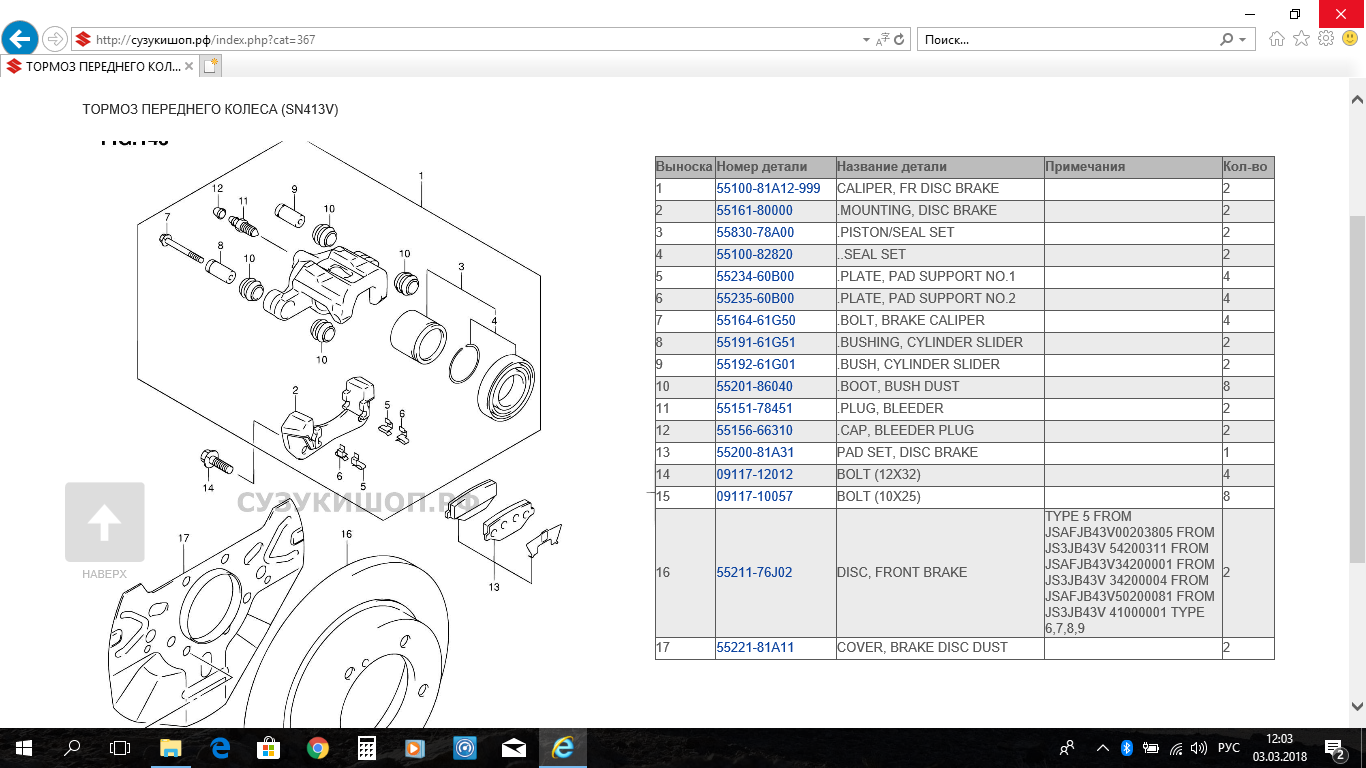Click the Поиск... search input field

point(1065,40)
